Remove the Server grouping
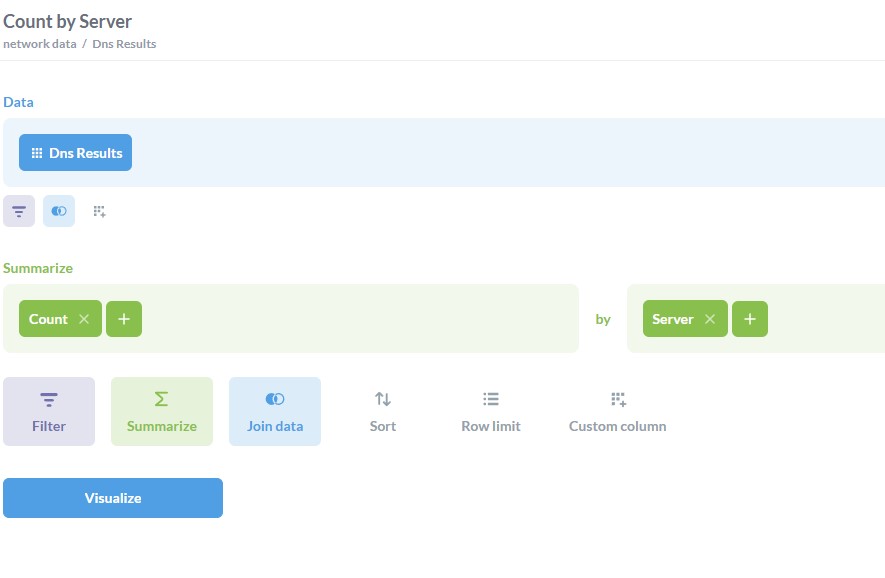The height and width of the screenshot is (578, 885). [710, 318]
